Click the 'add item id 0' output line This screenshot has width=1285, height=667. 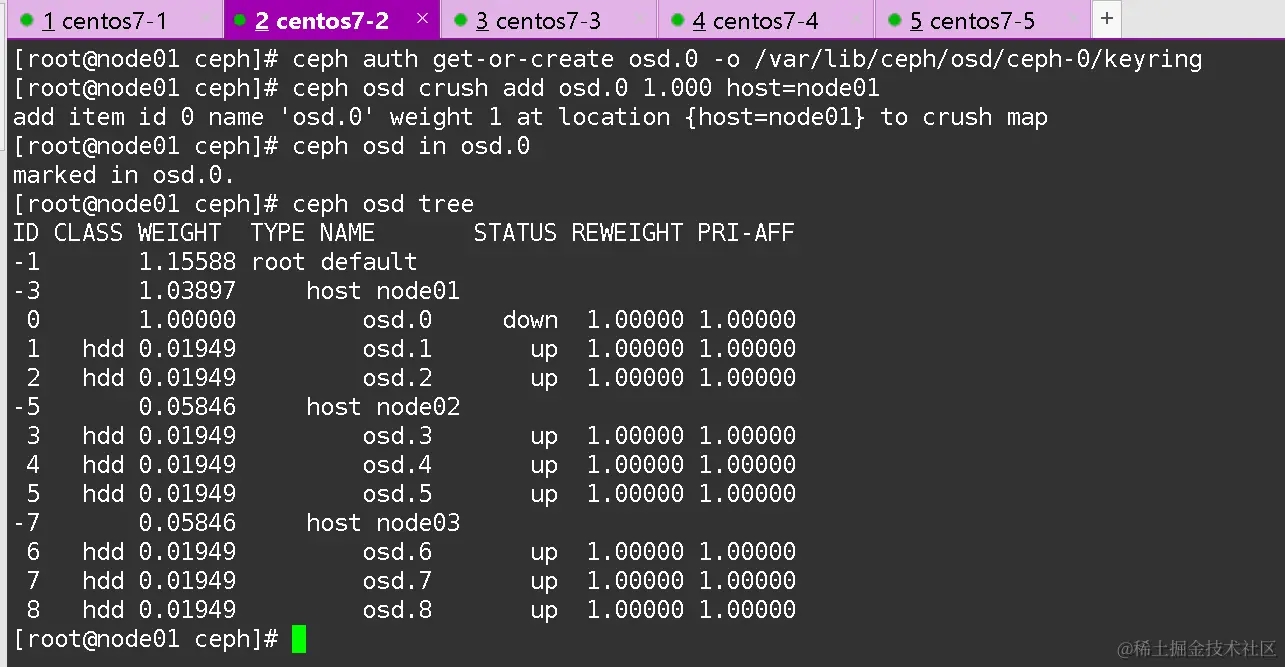530,117
